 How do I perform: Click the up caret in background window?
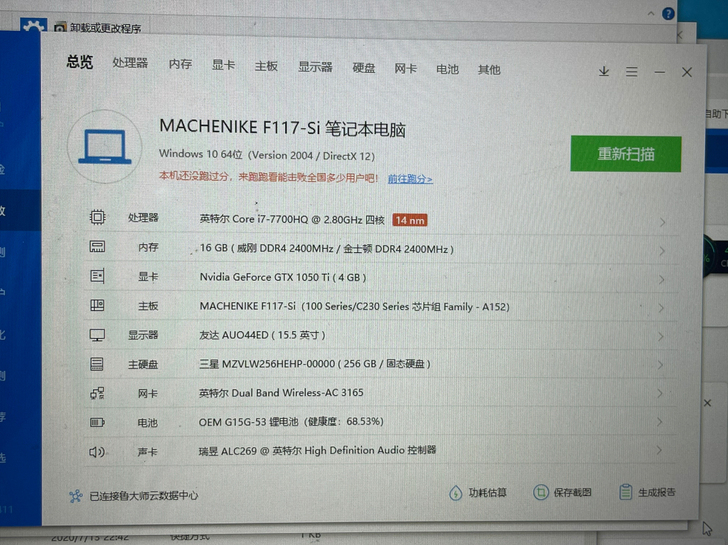pos(651,14)
